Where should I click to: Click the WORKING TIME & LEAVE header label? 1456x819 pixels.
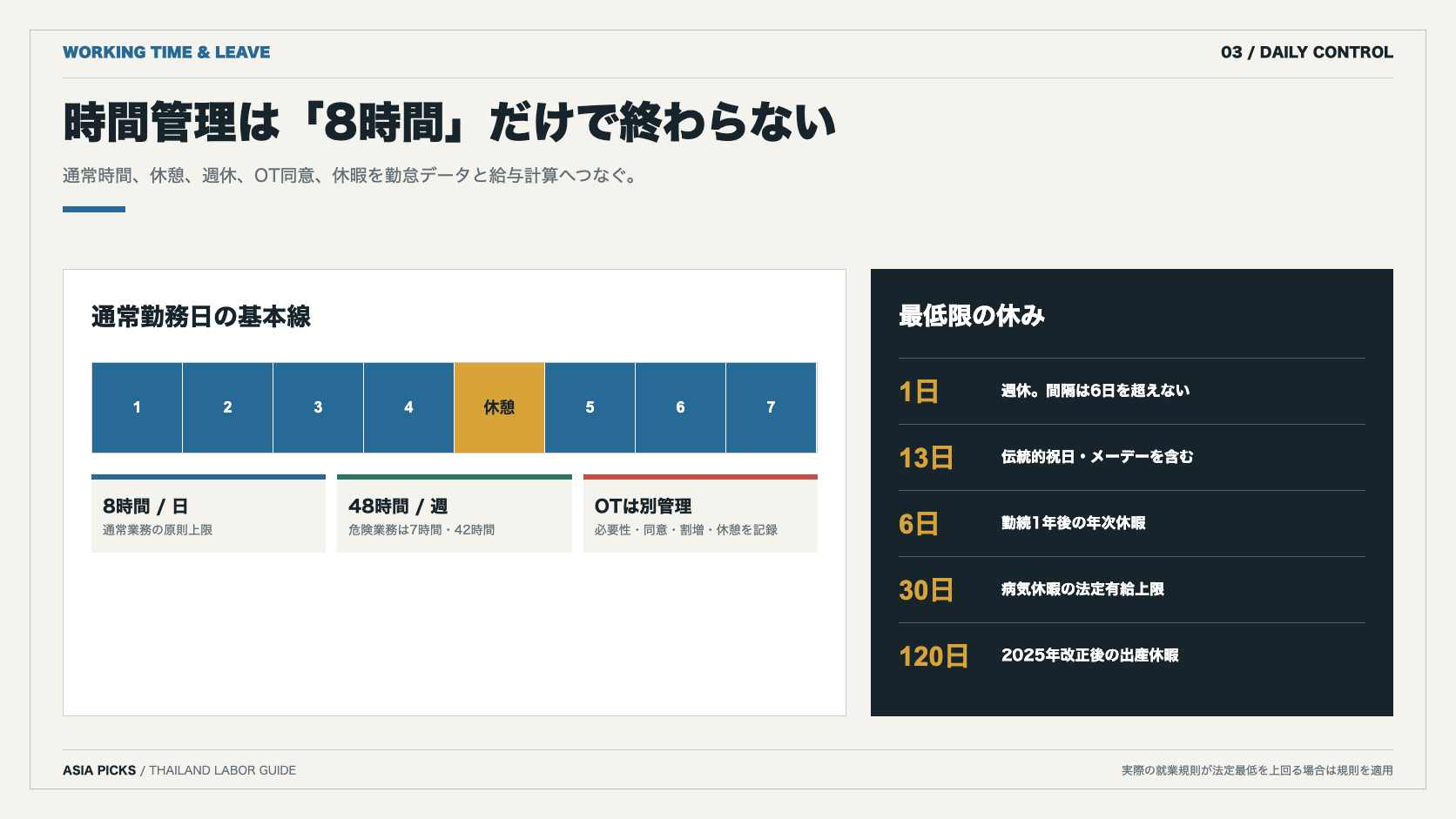[166, 52]
